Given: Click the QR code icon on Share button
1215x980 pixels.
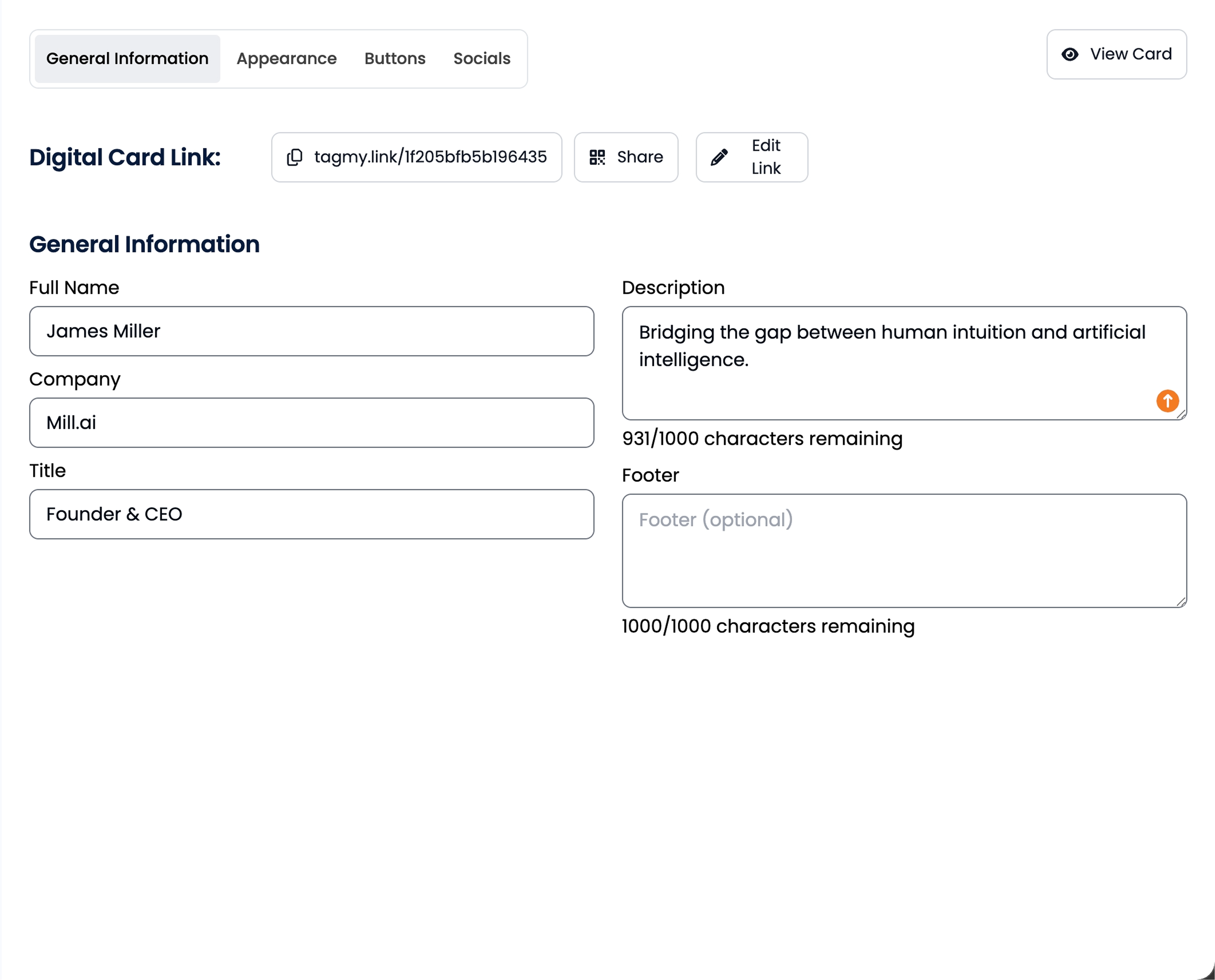Looking at the screenshot, I should (x=597, y=157).
